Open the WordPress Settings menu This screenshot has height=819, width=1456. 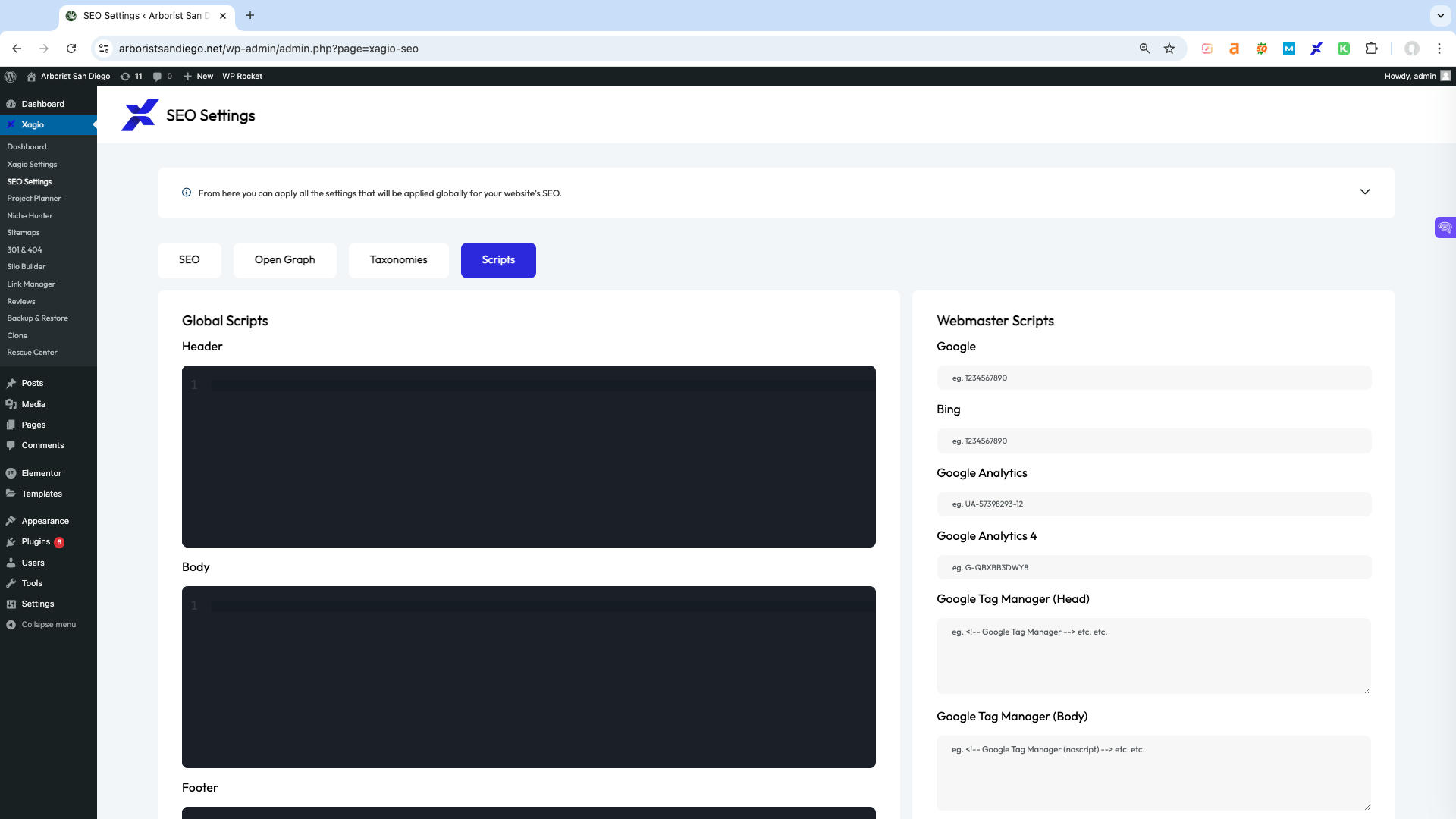point(38,604)
